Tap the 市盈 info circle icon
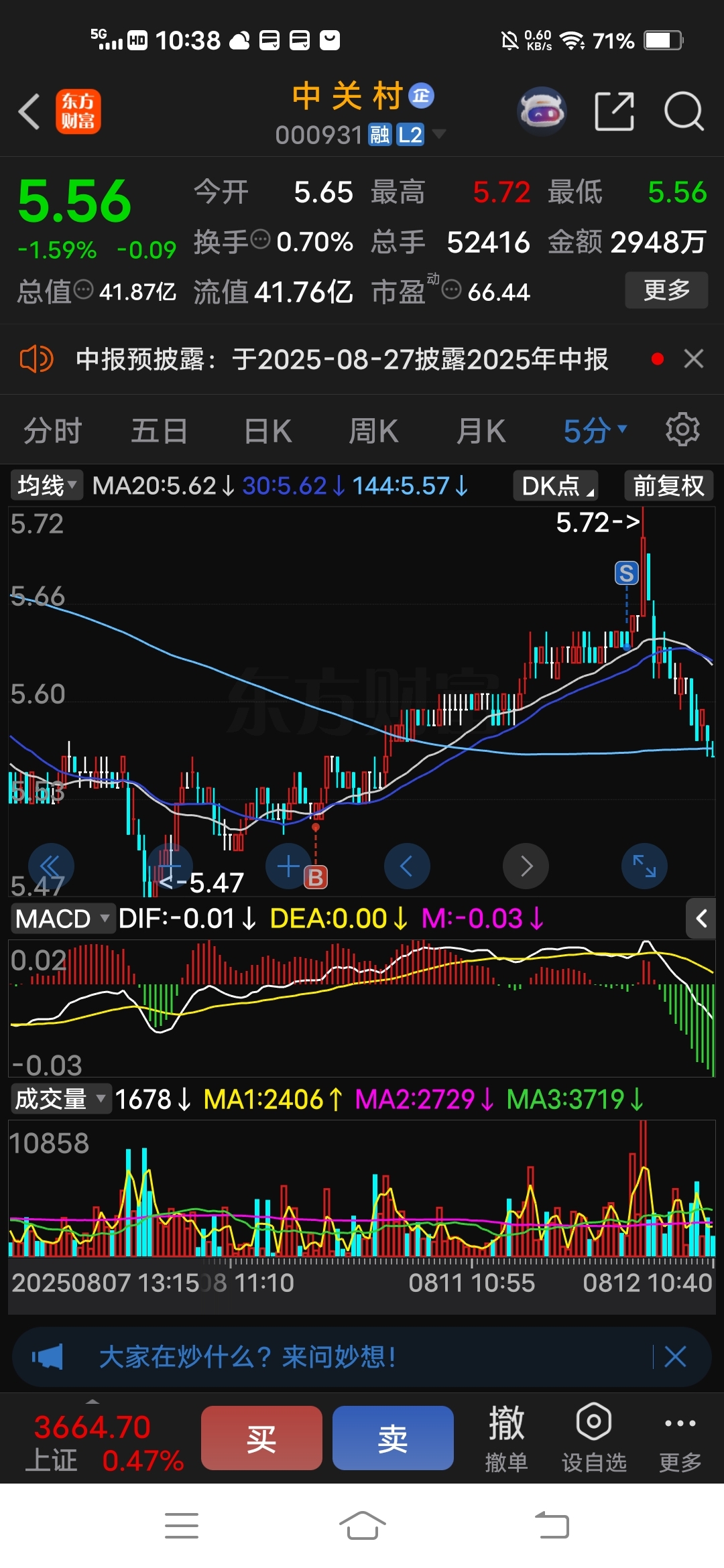Viewport: 724px width, 1568px height. click(452, 289)
